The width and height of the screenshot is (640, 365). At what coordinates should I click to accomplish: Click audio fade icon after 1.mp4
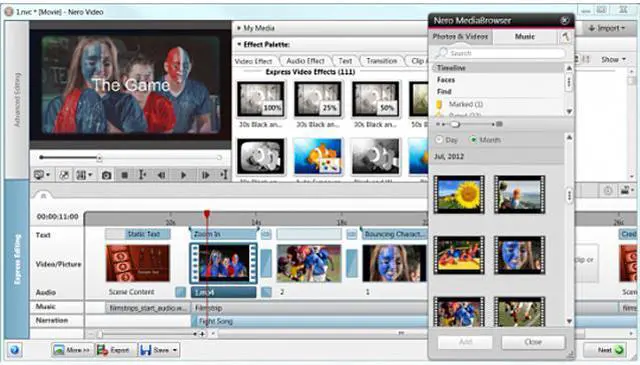point(266,292)
